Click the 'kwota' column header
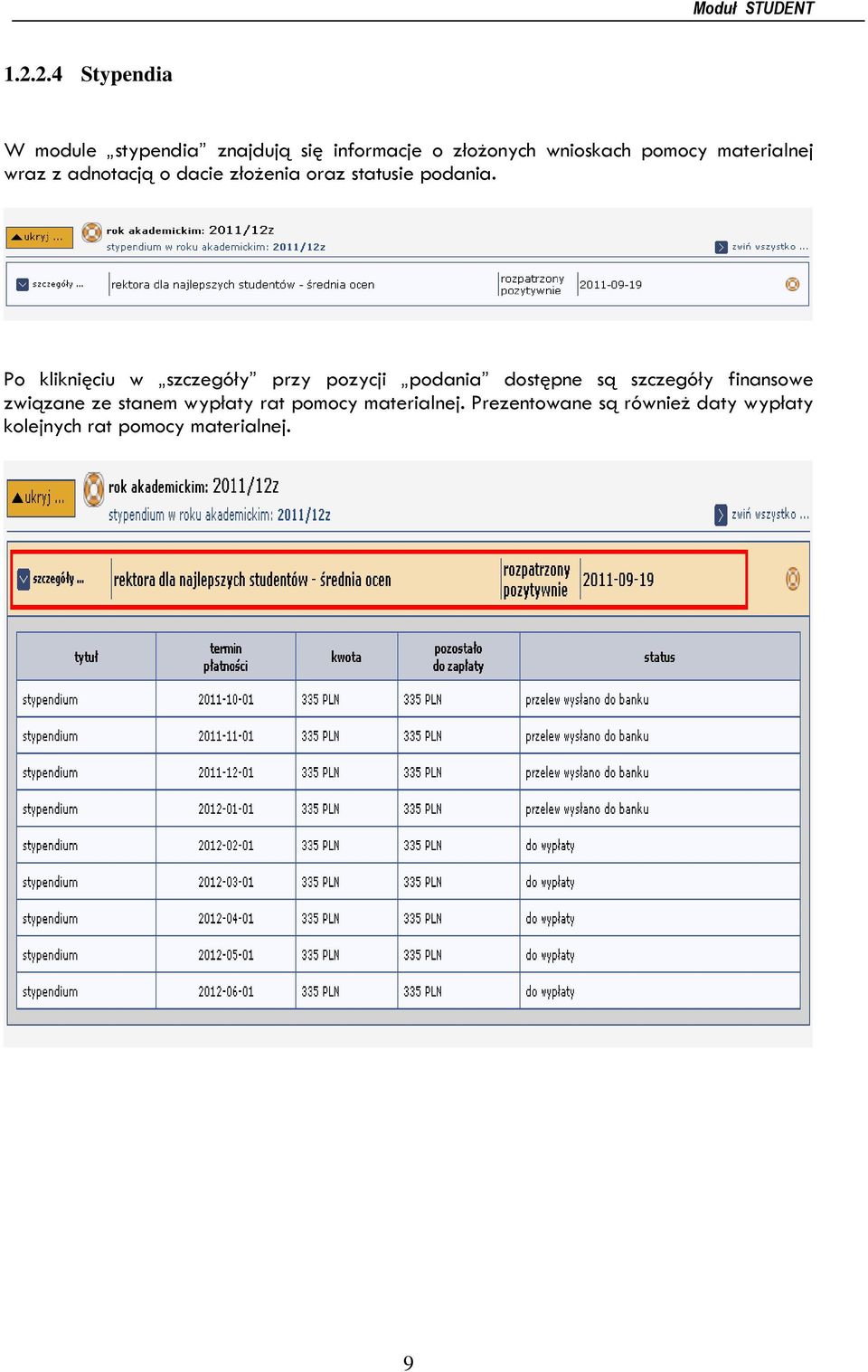868x1372 pixels. (x=346, y=657)
